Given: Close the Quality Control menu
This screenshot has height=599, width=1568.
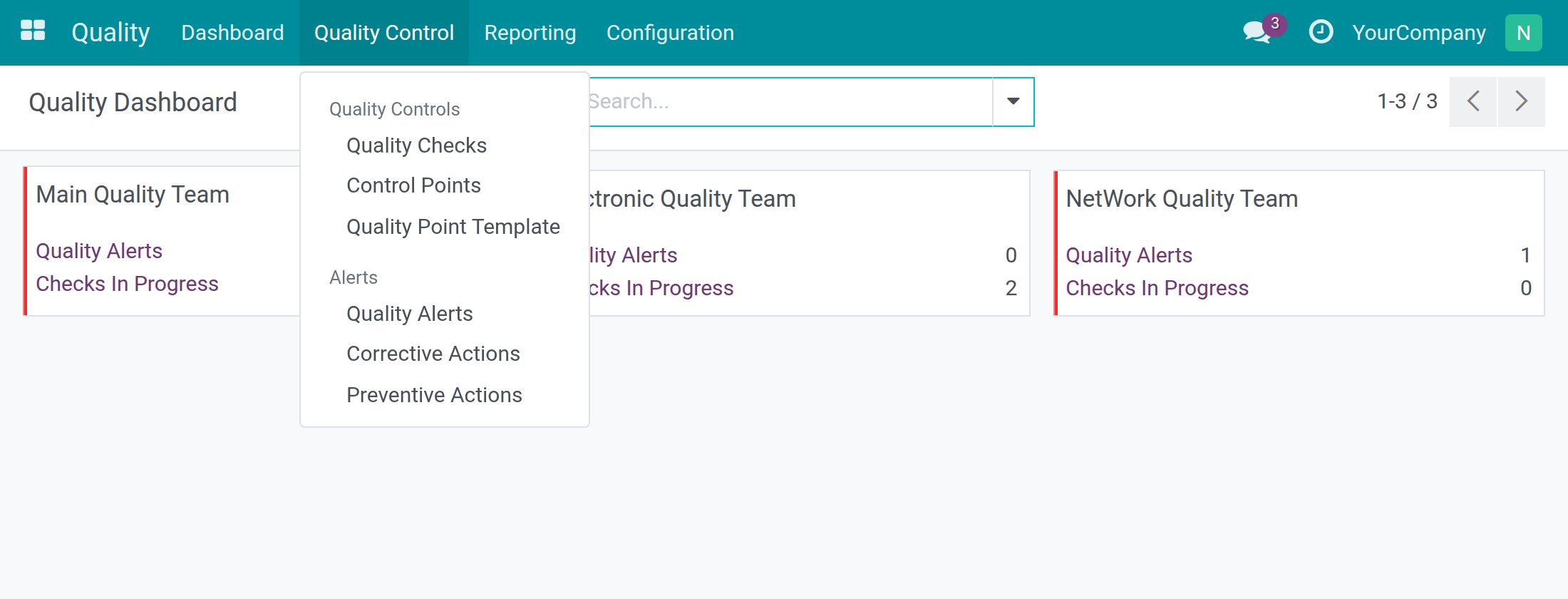Looking at the screenshot, I should pyautogui.click(x=384, y=33).
